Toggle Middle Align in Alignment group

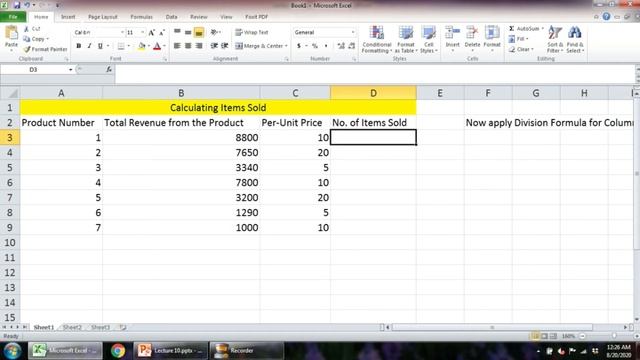(x=188, y=32)
